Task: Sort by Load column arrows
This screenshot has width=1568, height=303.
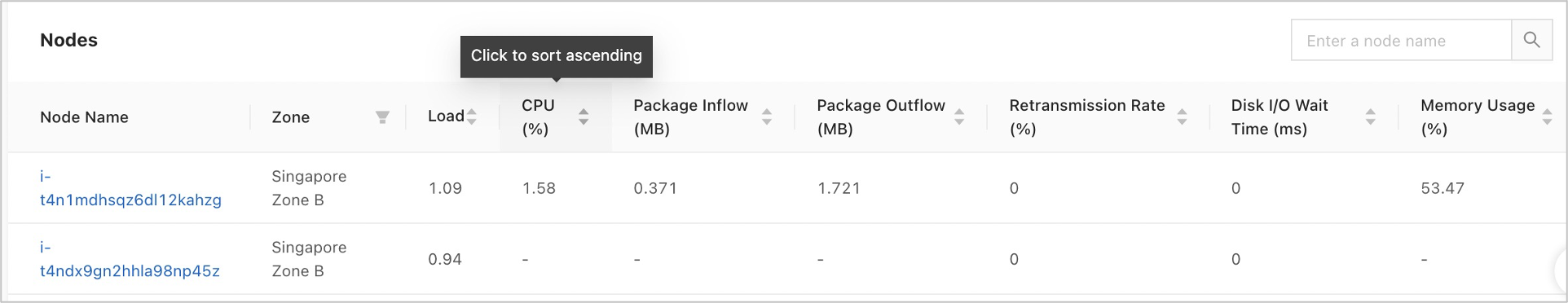Action: click(x=472, y=116)
